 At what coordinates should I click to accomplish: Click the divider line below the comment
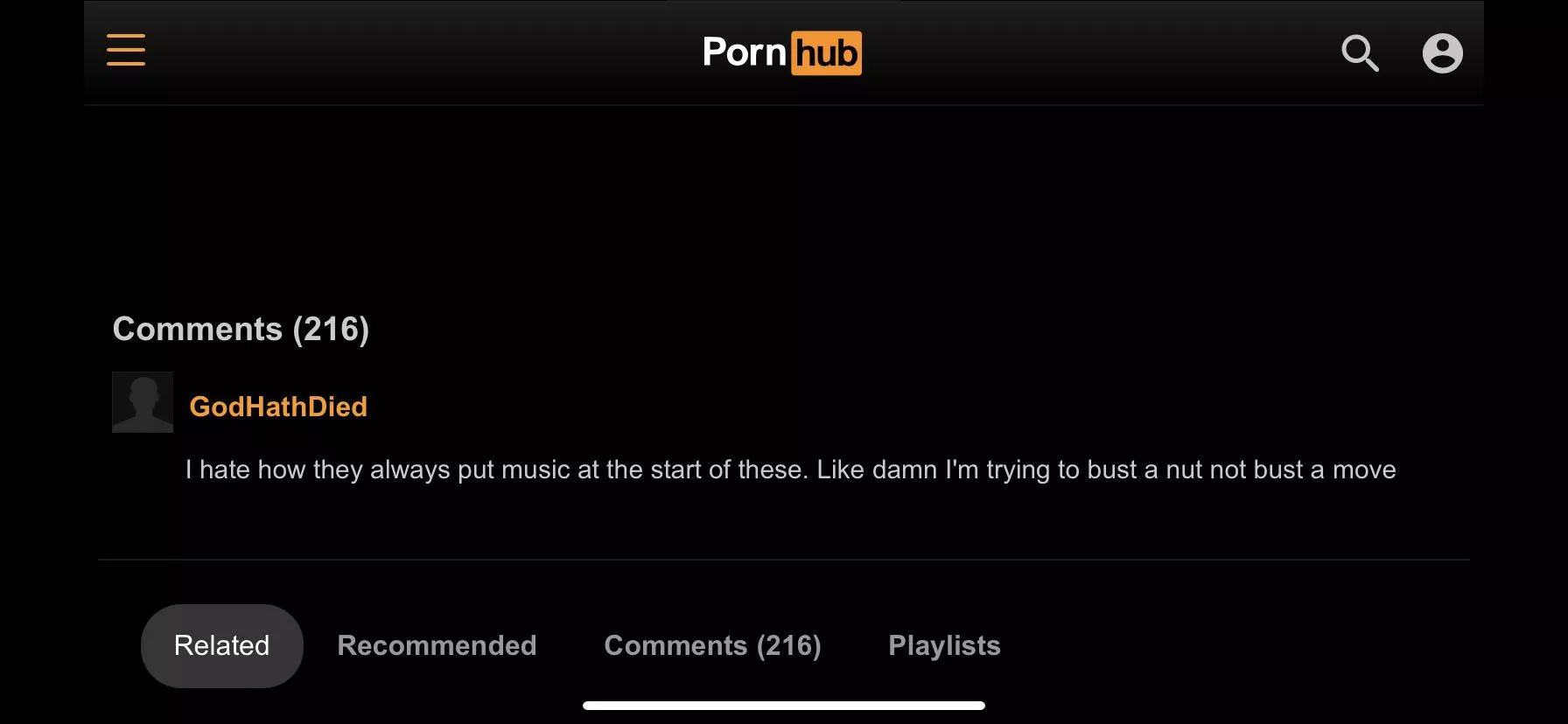(x=784, y=560)
